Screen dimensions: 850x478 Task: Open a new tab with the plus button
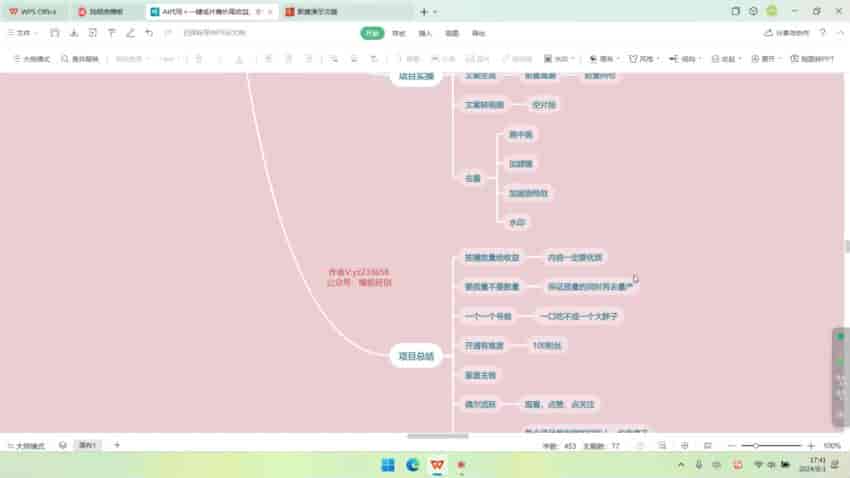tap(424, 11)
